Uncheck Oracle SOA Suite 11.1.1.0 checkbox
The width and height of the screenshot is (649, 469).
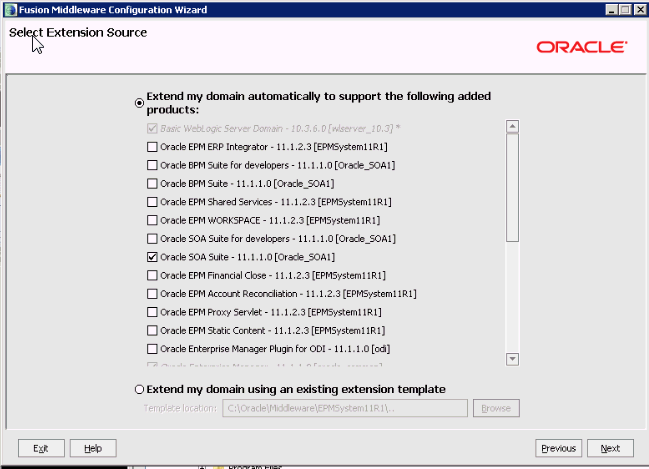coord(152,257)
